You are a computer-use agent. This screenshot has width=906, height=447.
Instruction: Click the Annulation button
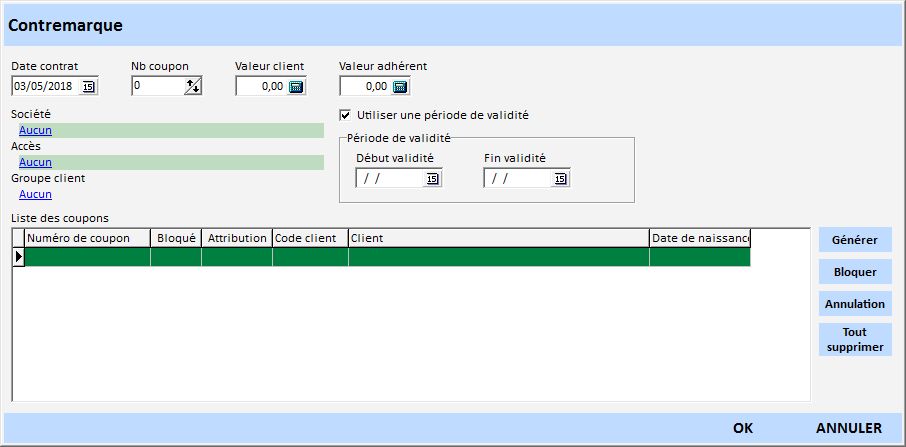(854, 304)
